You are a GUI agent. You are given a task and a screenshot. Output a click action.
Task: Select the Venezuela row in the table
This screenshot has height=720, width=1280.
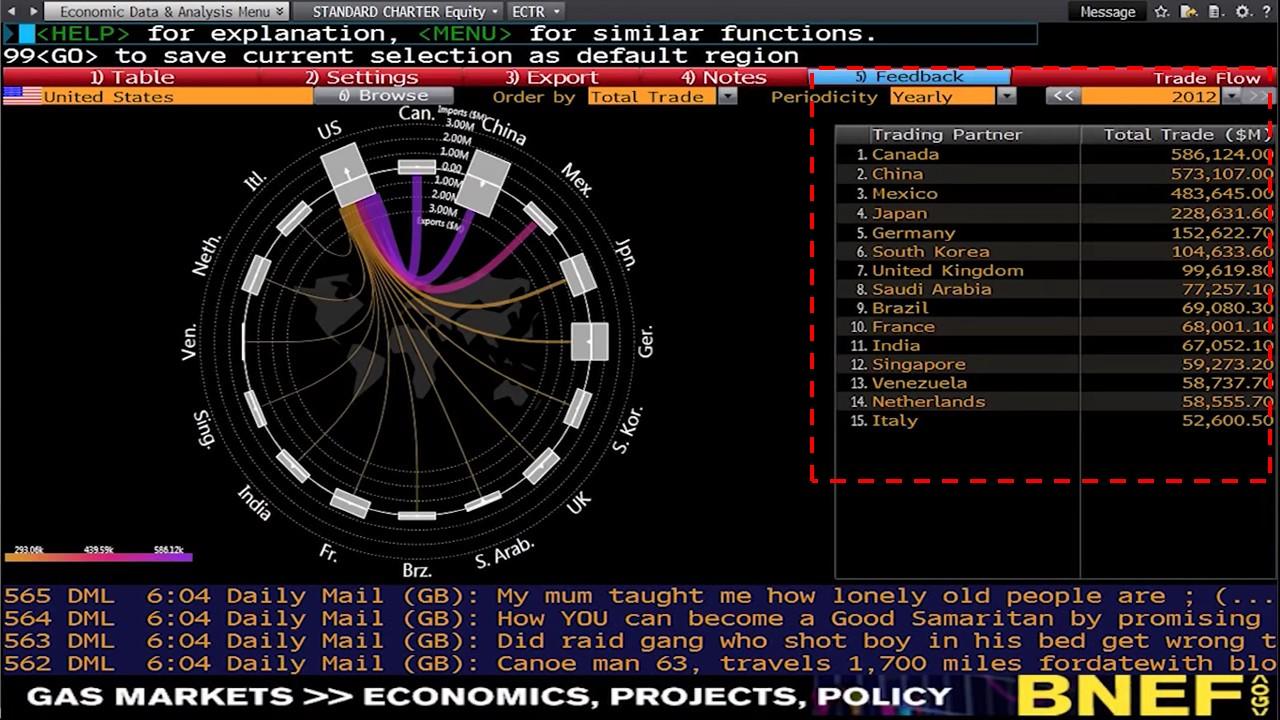click(1055, 383)
